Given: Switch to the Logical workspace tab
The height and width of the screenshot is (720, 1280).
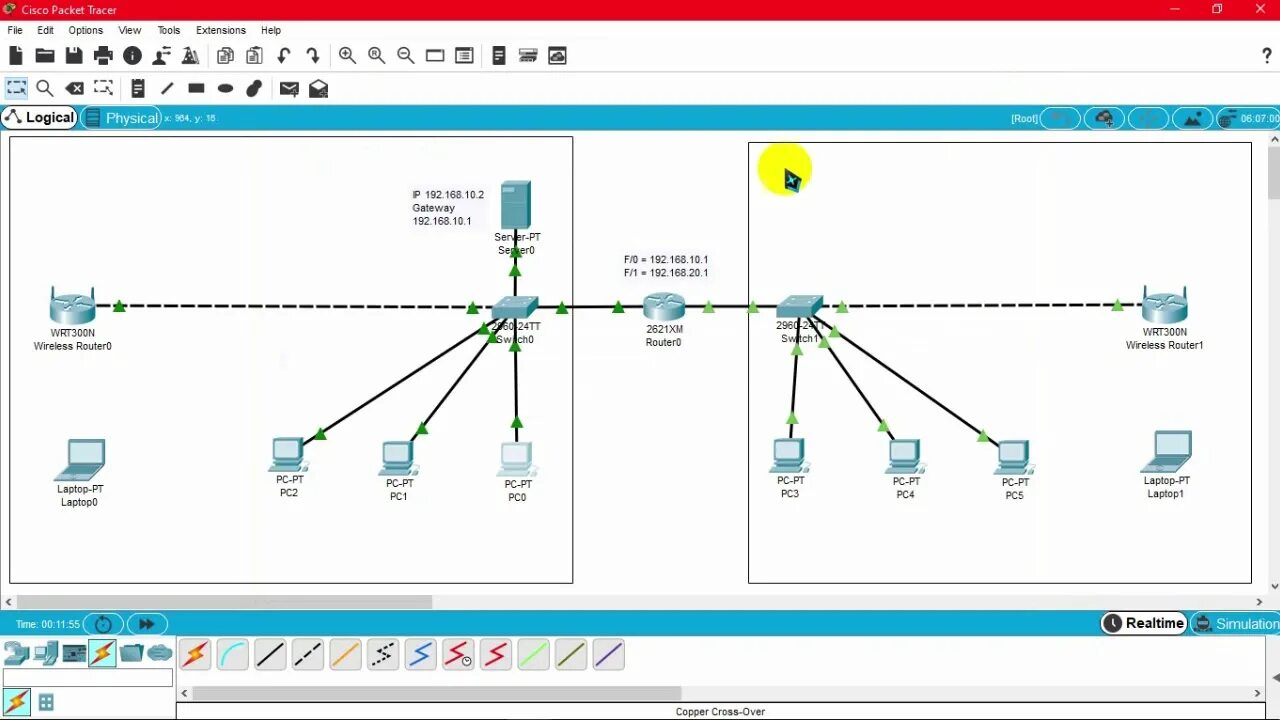Looking at the screenshot, I should pyautogui.click(x=40, y=118).
